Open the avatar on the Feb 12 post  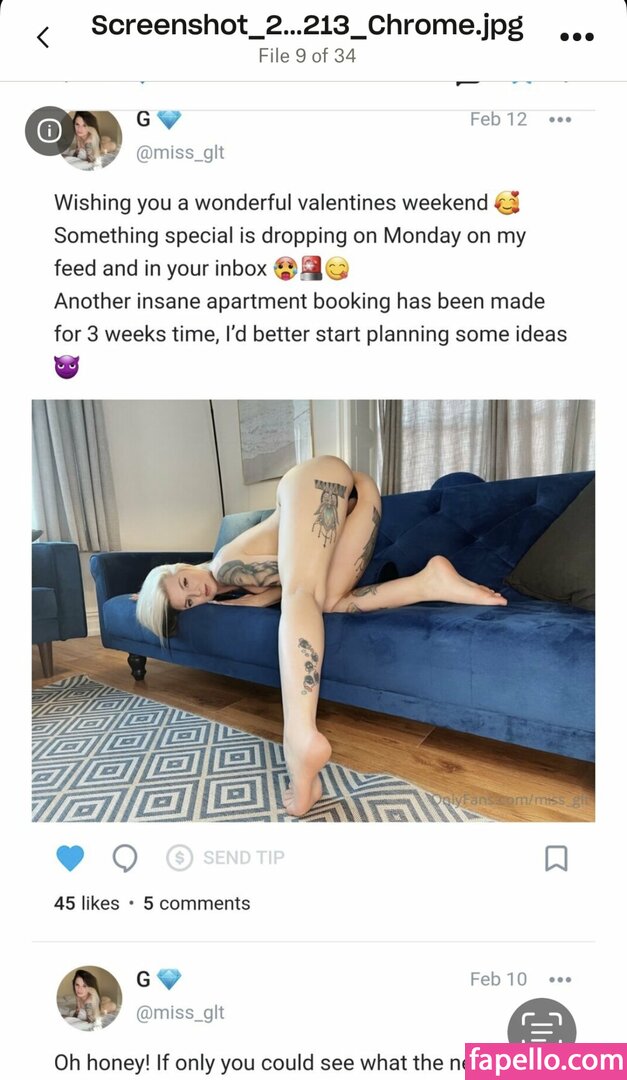point(90,138)
